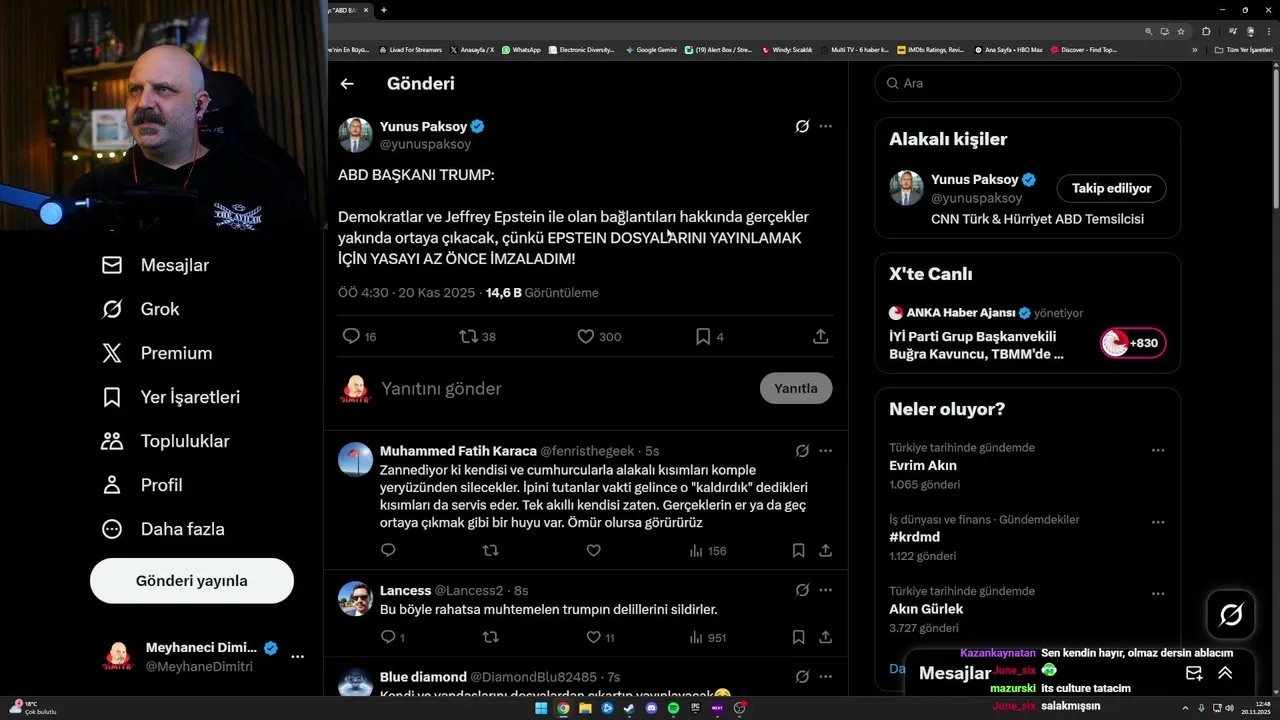Screen dimensions: 1280x720
Task: Open the #krdmd trending topic
Action: point(915,537)
